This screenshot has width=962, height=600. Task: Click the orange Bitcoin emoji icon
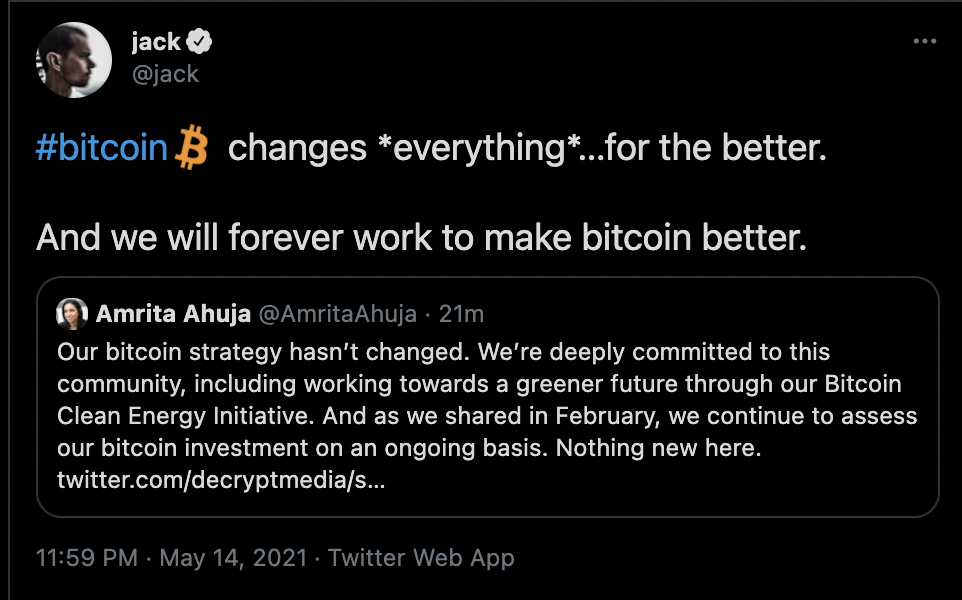(190, 149)
